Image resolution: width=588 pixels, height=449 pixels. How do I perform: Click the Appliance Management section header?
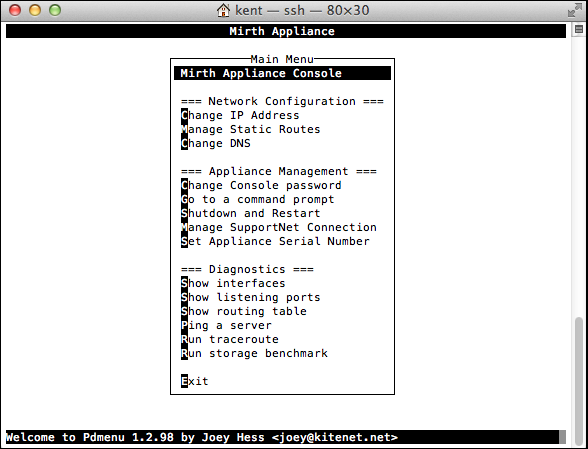pos(279,171)
